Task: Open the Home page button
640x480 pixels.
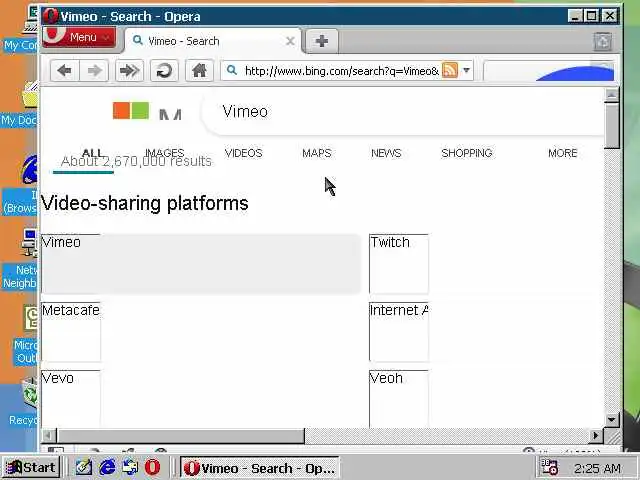Action: pos(199,71)
